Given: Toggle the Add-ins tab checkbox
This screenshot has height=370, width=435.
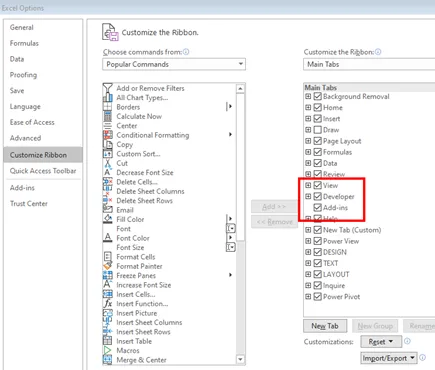Looking at the screenshot, I should 318,207.
